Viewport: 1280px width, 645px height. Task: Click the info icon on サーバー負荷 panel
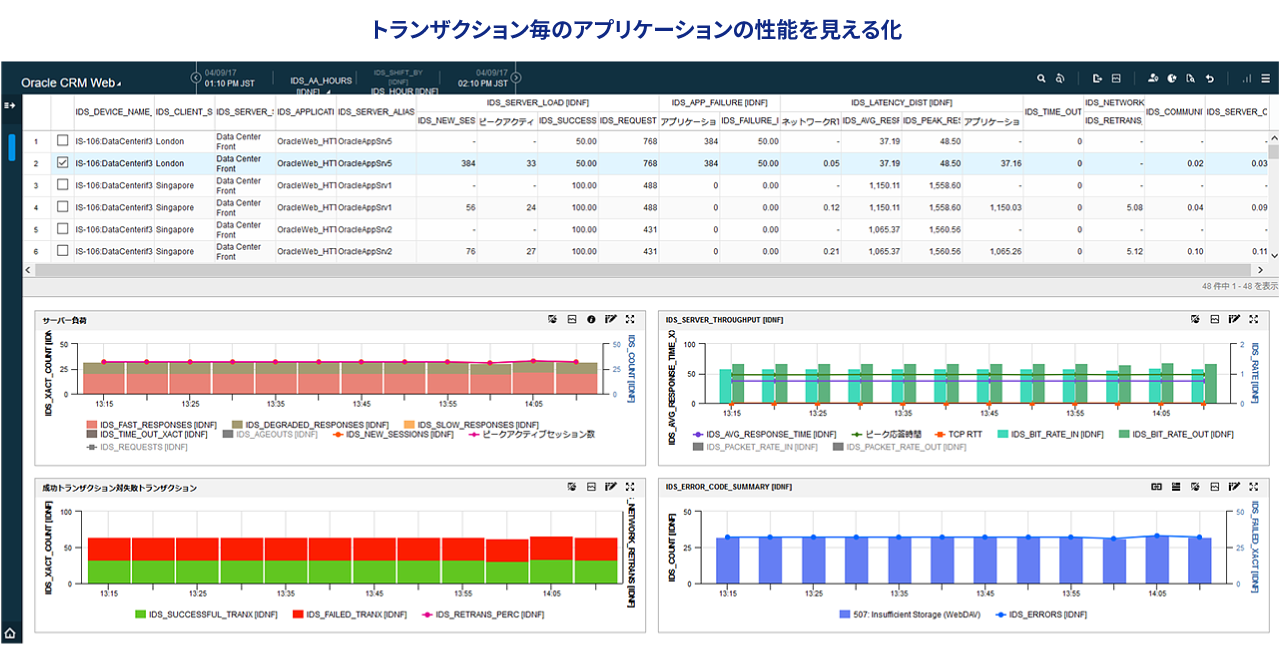591,320
